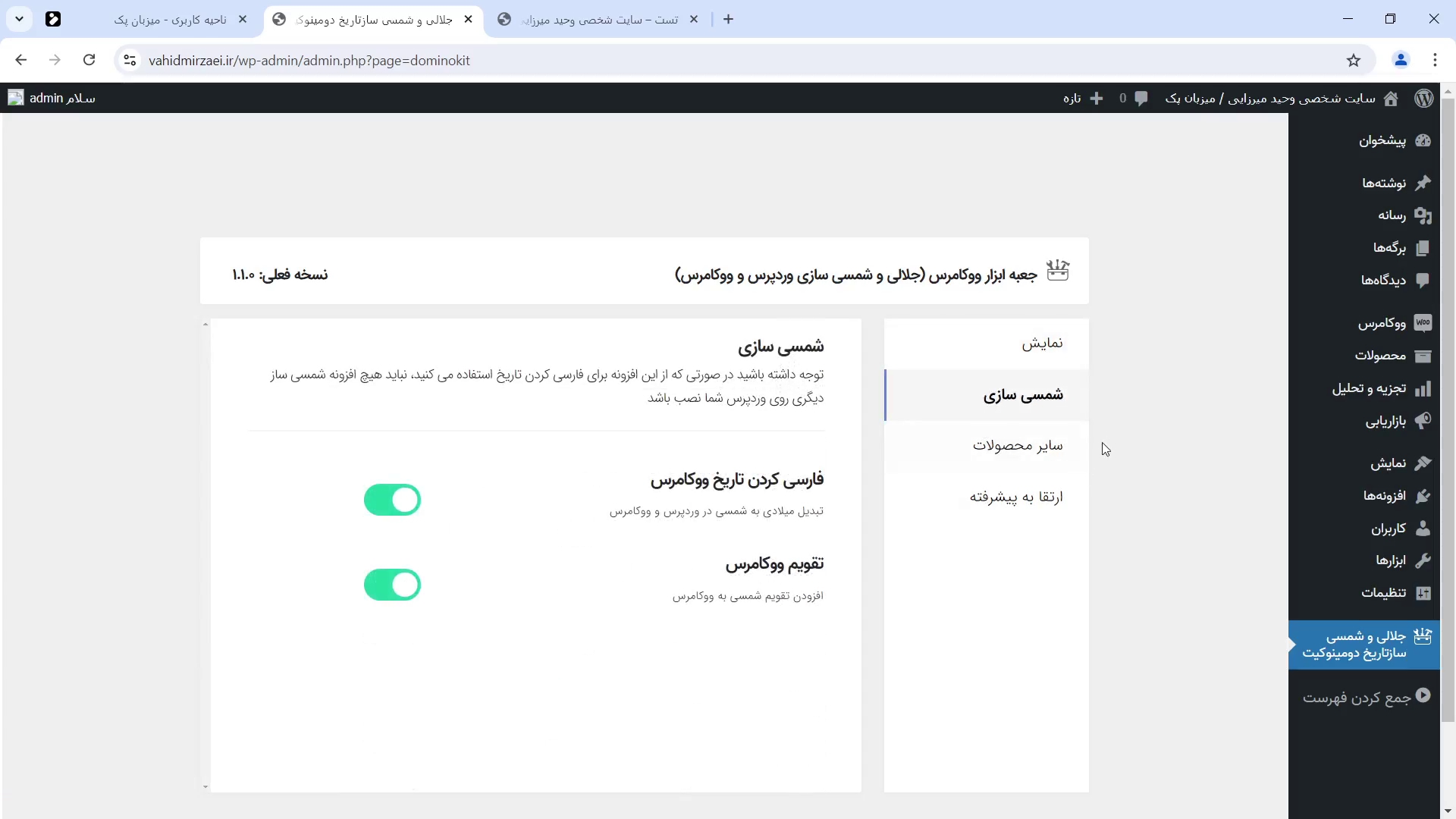
Task: Click the address bar URL field
Action: point(743,61)
